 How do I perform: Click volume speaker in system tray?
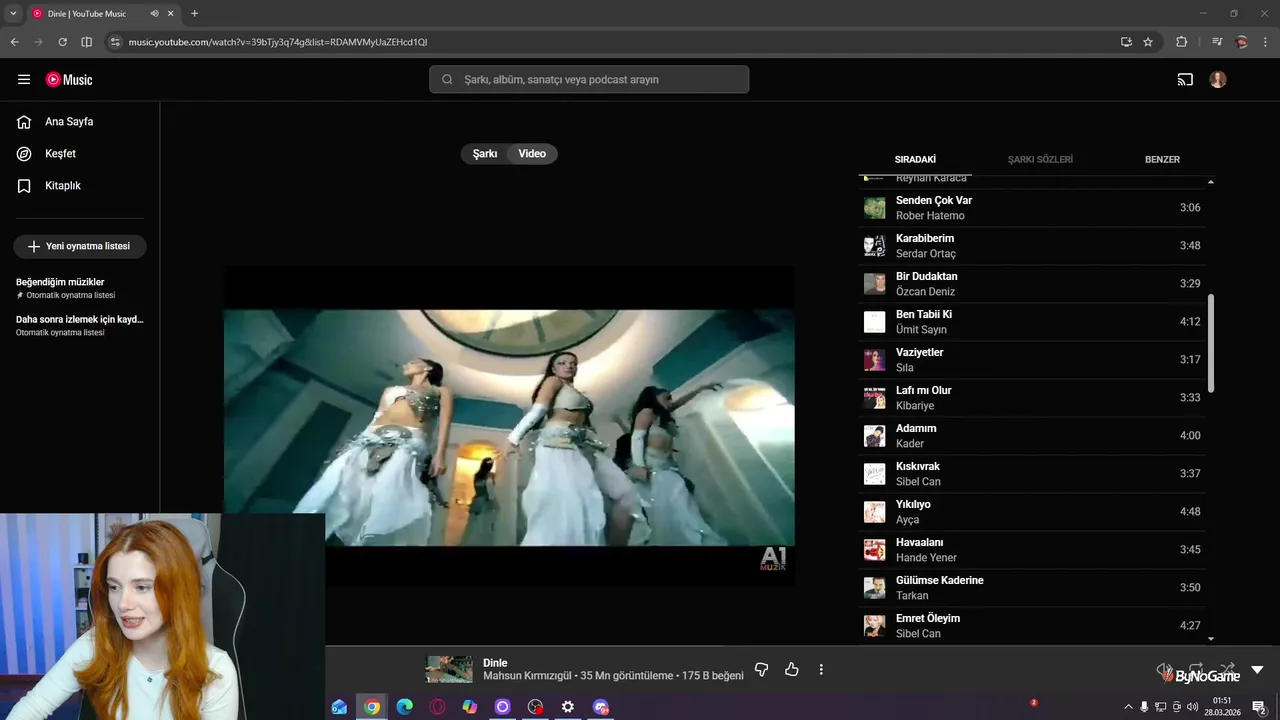click(1192, 707)
